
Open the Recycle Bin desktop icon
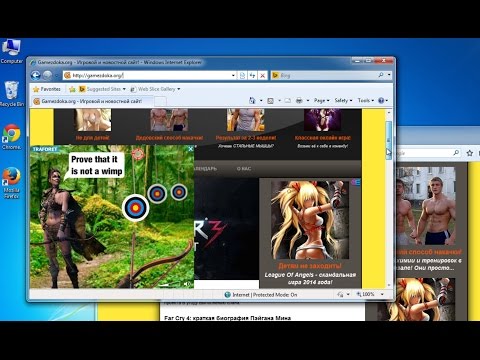pos(11,94)
